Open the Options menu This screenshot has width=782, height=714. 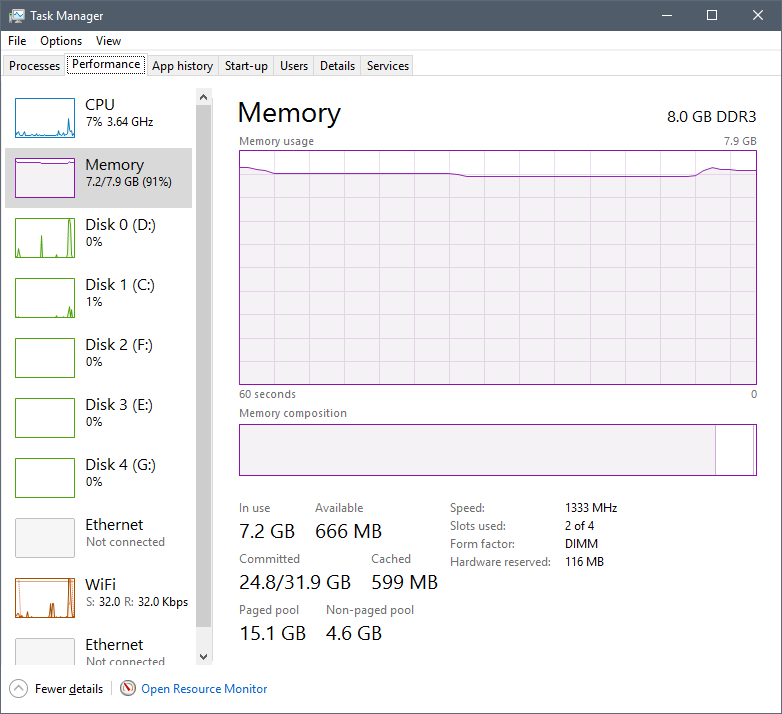click(61, 41)
